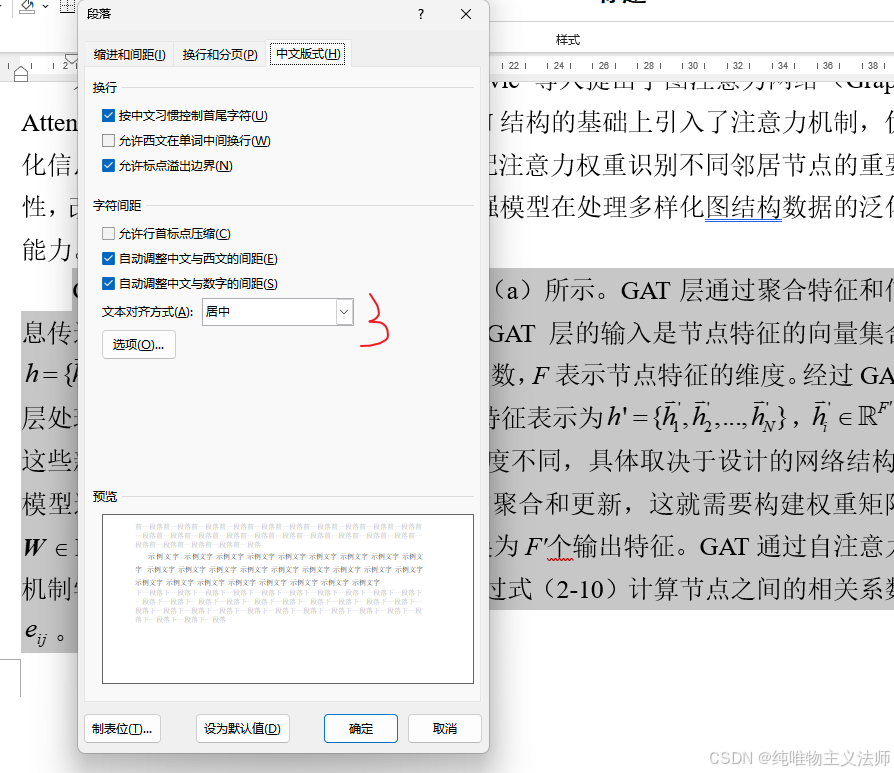Click the shading paint bucket icon
The width and height of the screenshot is (894, 773).
tap(27, 7)
